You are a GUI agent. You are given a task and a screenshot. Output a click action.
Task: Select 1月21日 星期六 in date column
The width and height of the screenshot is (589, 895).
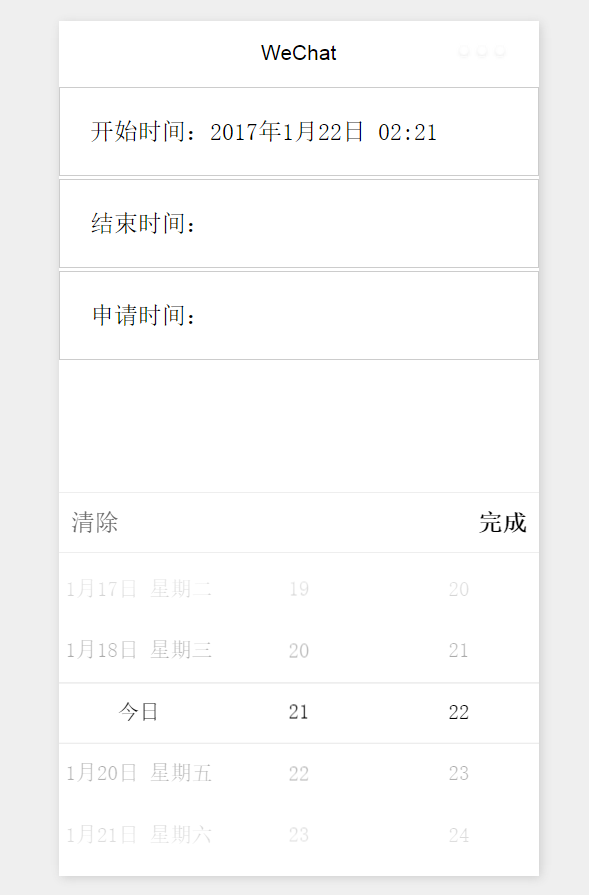coord(139,834)
